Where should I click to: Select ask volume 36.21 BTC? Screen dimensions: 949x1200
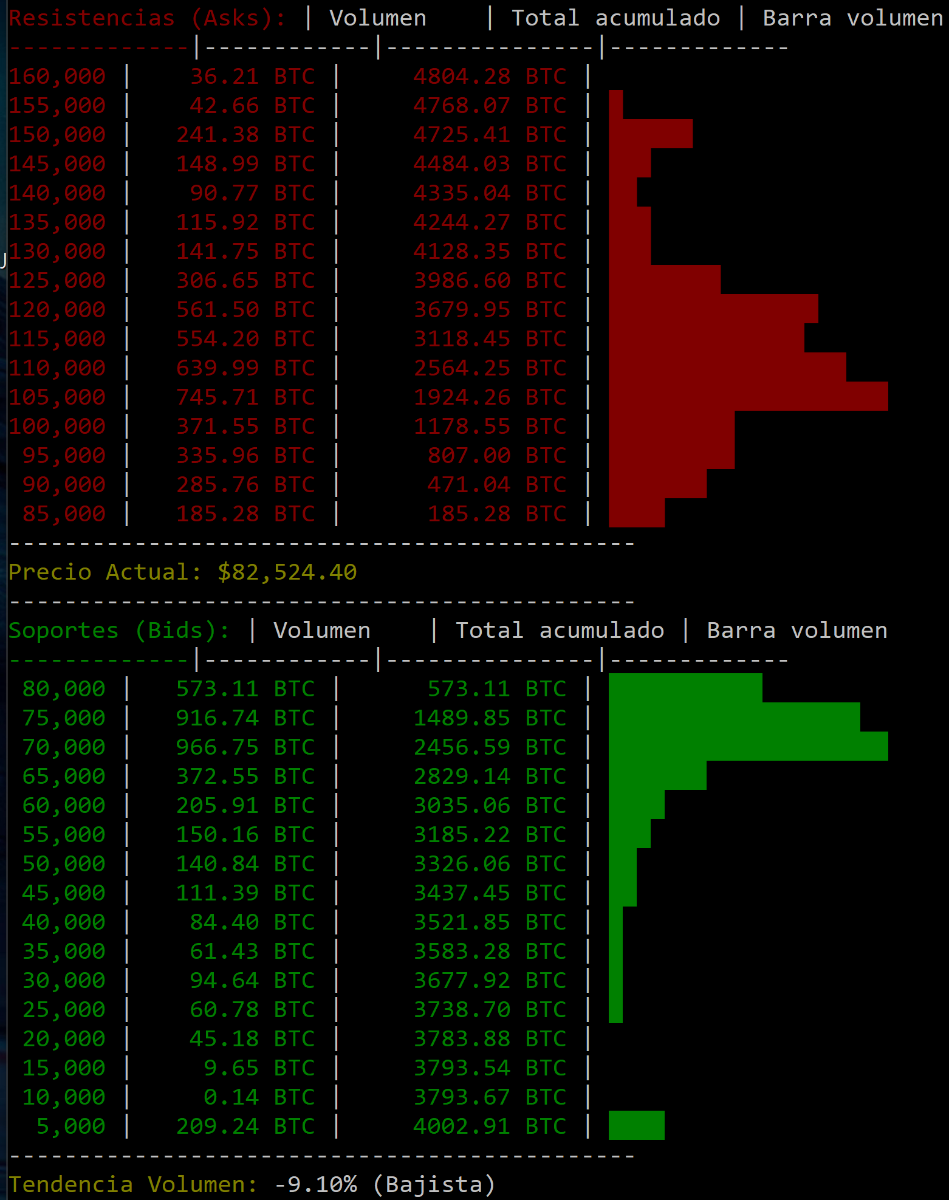[x=252, y=76]
